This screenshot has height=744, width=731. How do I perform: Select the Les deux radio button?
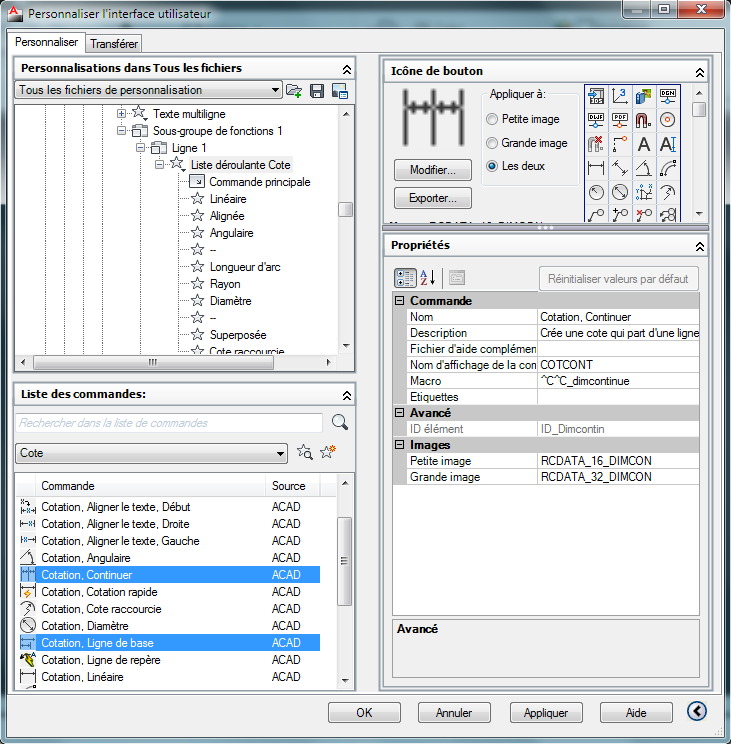pyautogui.click(x=492, y=166)
